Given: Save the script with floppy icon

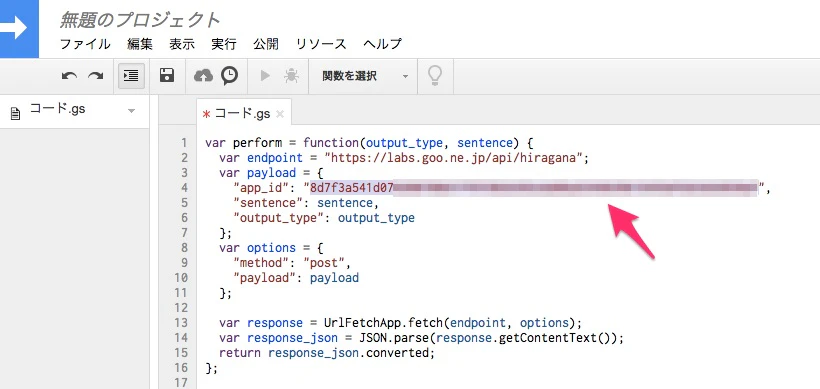Looking at the screenshot, I should (x=167, y=76).
